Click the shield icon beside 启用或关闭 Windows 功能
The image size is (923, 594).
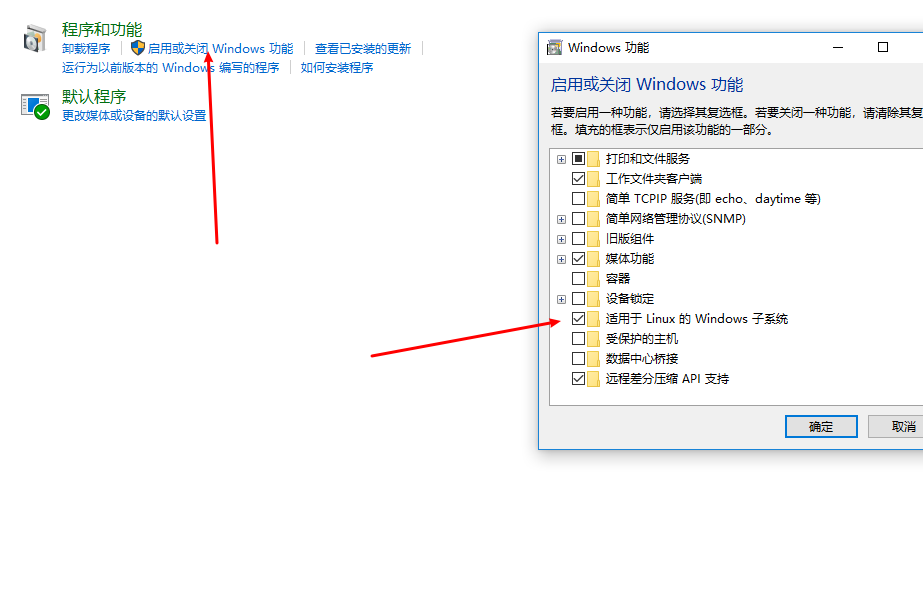[138, 48]
